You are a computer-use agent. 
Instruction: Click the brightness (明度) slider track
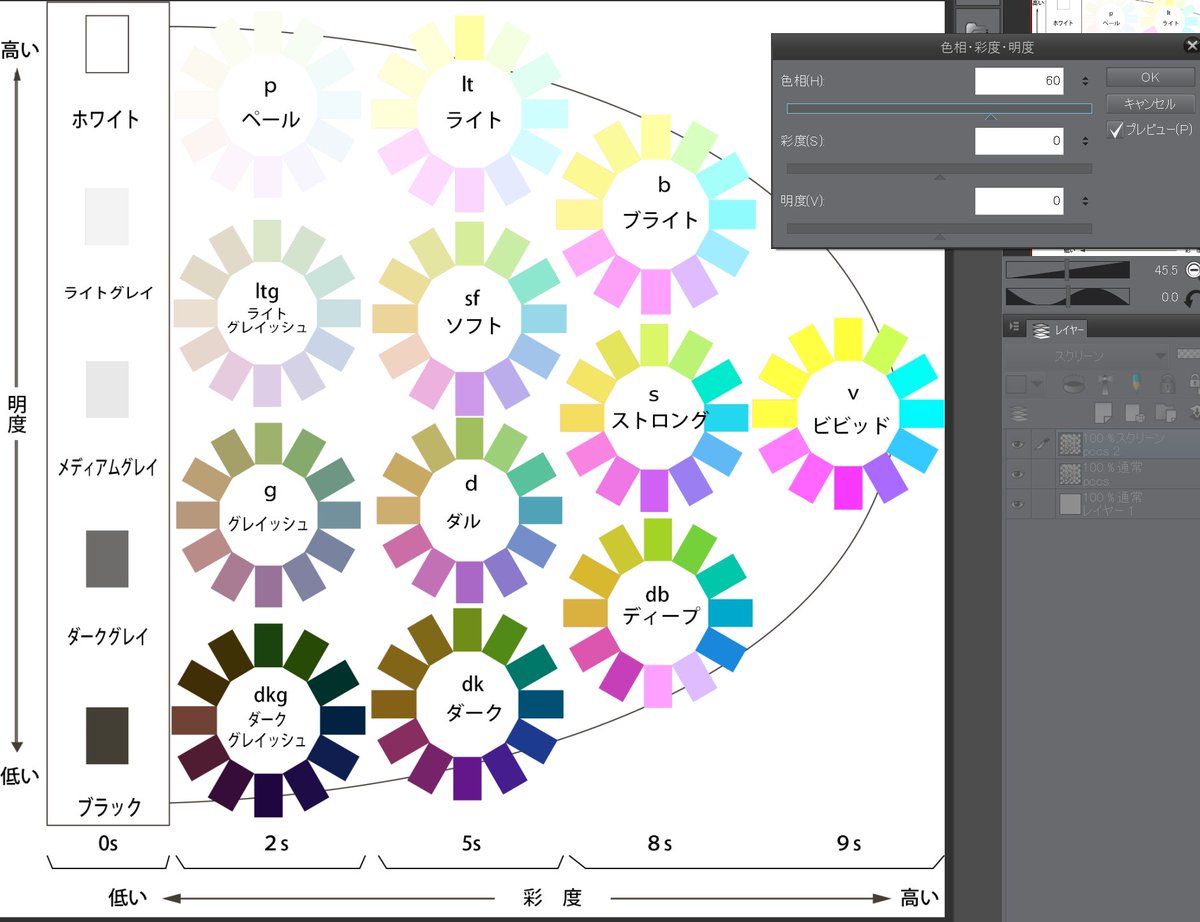pos(939,228)
